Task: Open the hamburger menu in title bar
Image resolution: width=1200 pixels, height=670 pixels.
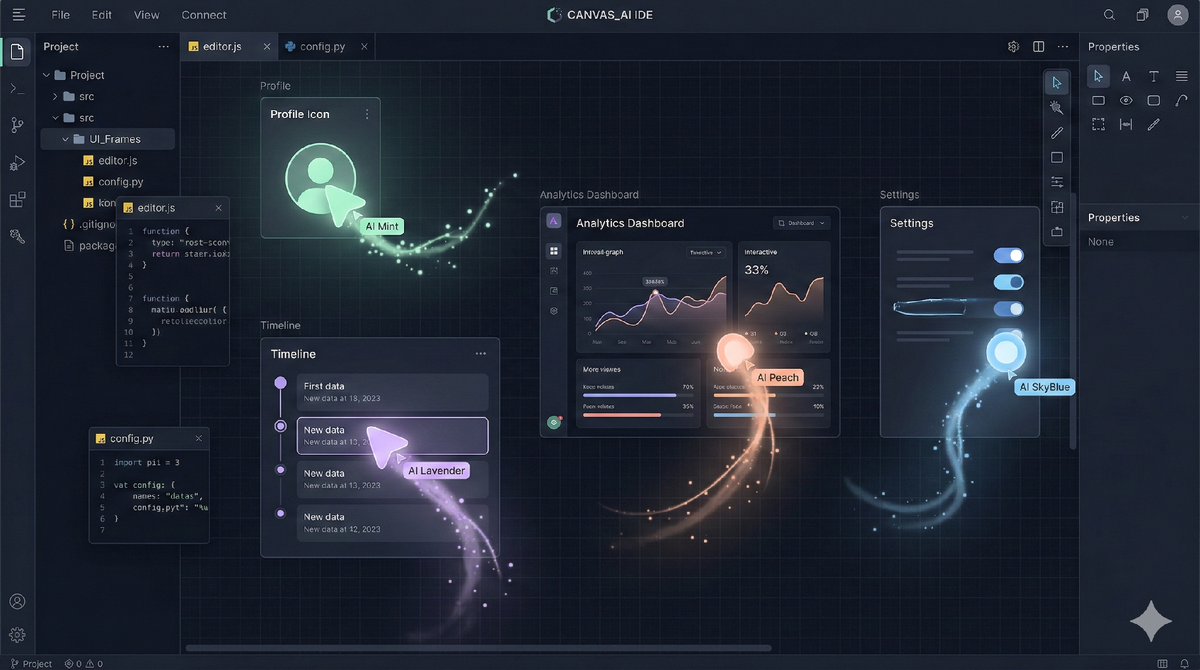Action: [17, 15]
